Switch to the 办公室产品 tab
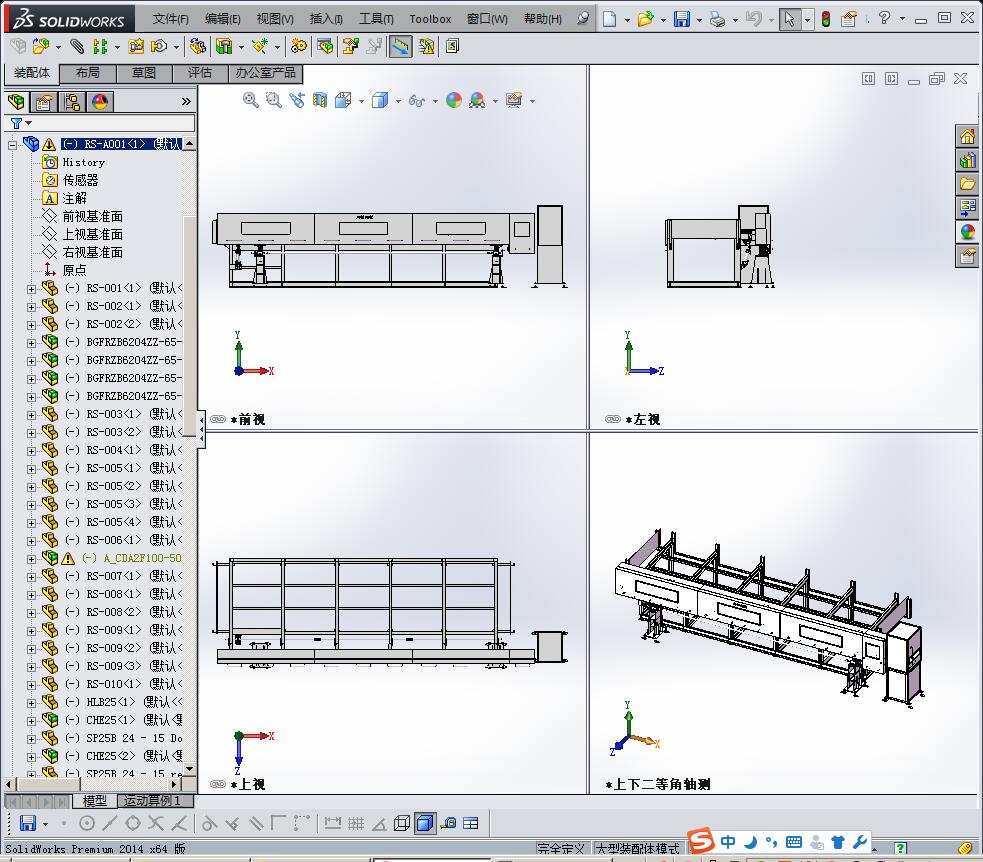Viewport: 983px width, 862px height. [266, 73]
